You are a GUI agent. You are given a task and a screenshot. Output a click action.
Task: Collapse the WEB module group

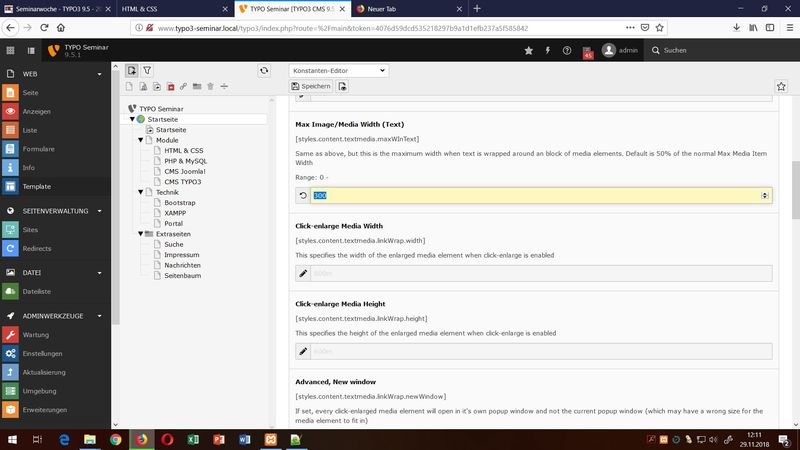click(99, 73)
